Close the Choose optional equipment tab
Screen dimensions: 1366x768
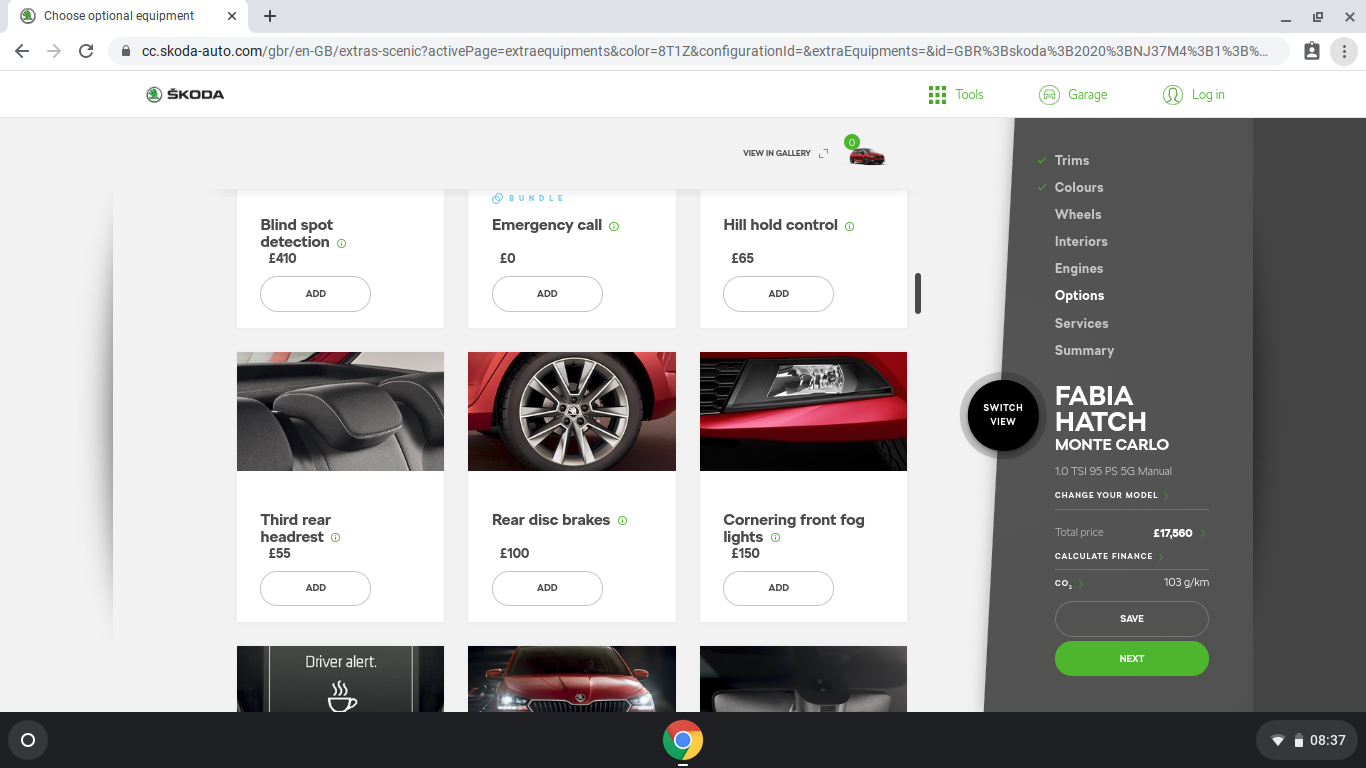(232, 16)
